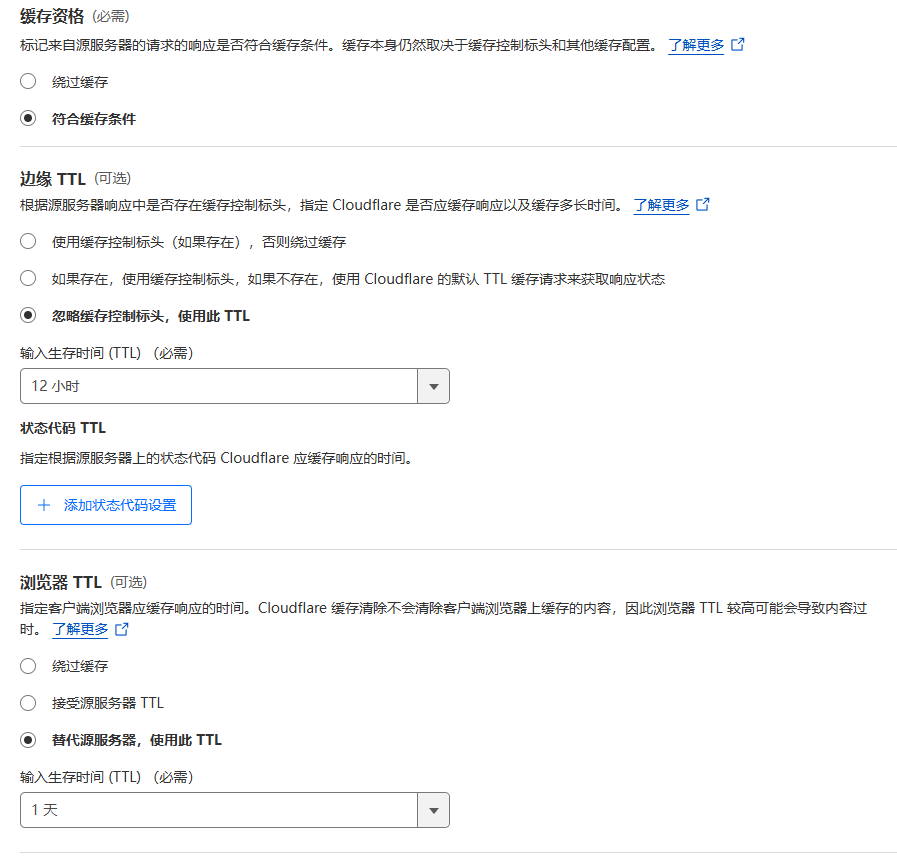Choose the 接受源服务器 TTL radio option
Image resolution: width=897 pixels, height=858 pixels.
point(28,703)
